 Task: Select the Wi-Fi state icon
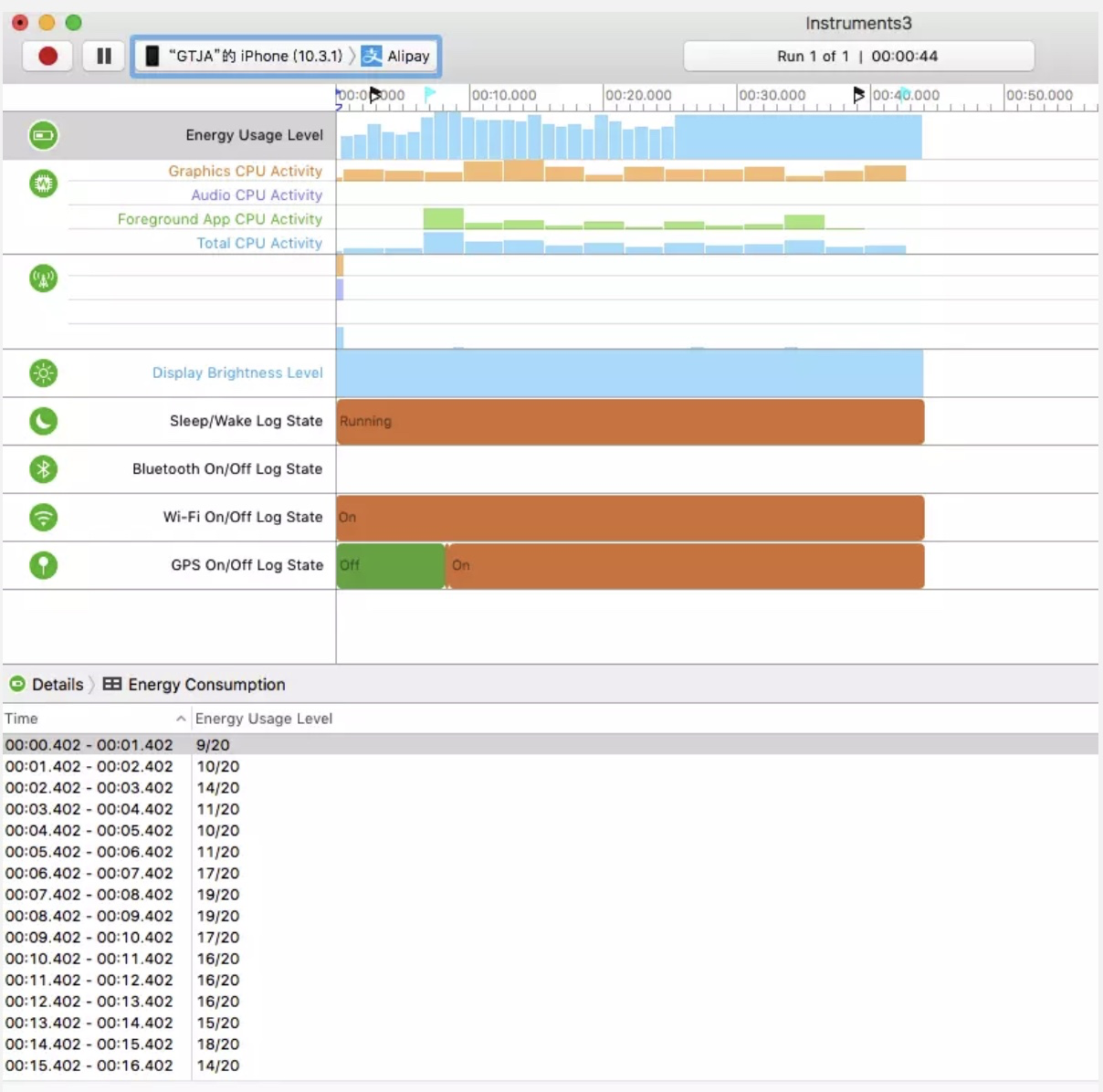43,518
